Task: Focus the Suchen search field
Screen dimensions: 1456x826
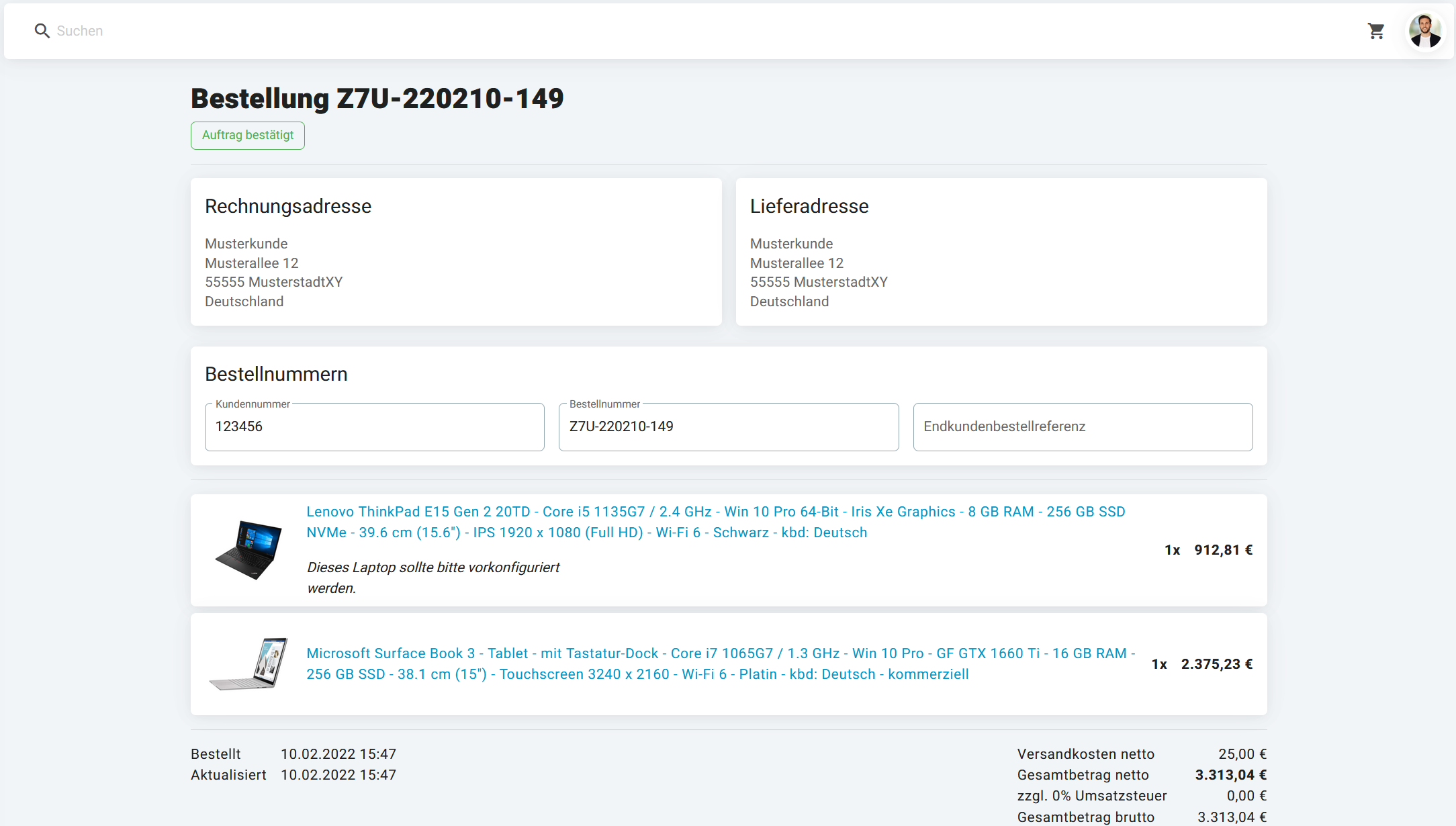Action: (x=403, y=31)
